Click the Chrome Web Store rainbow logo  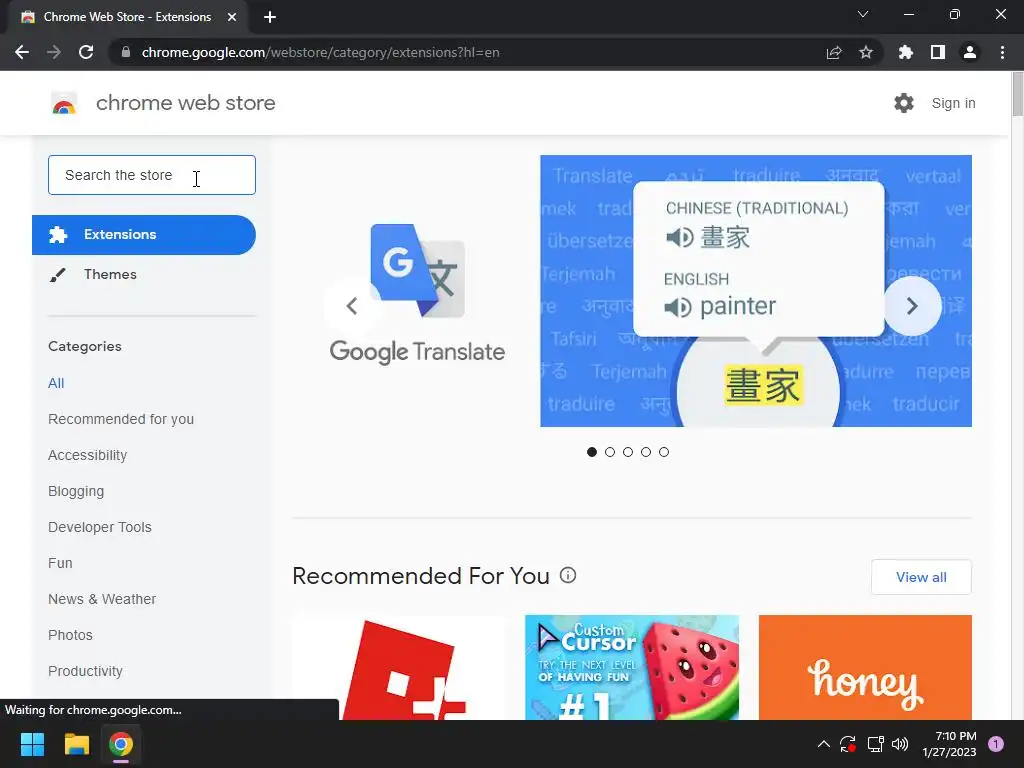[x=64, y=103]
